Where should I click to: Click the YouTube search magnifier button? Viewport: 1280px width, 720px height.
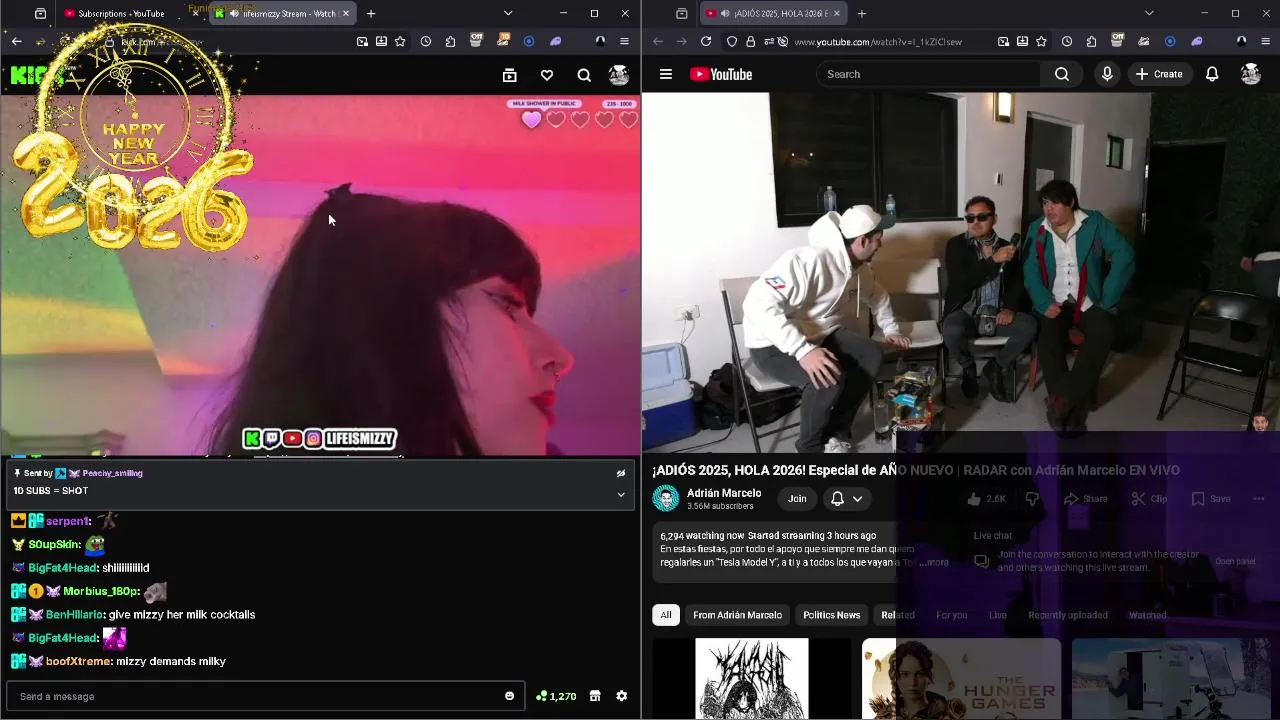(x=1062, y=74)
